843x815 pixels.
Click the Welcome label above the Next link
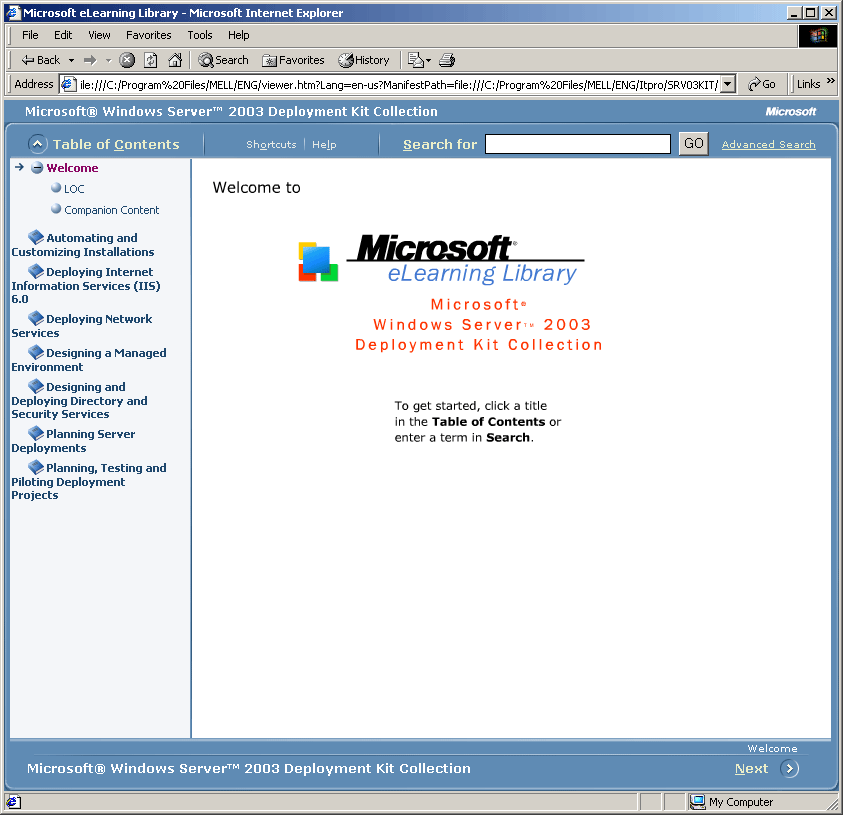(772, 748)
